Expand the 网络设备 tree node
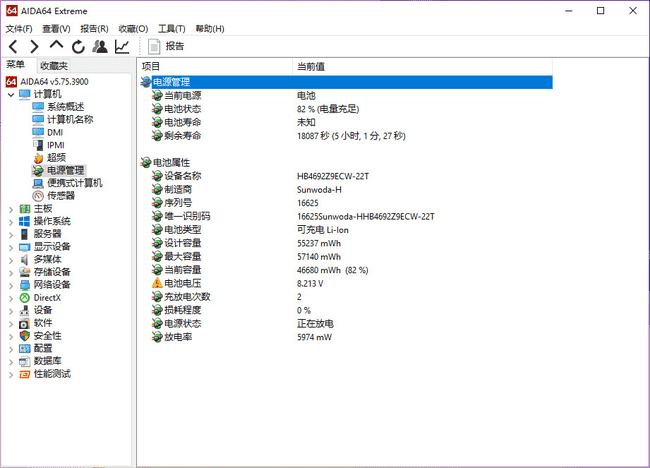This screenshot has height=468, width=650. (11, 286)
